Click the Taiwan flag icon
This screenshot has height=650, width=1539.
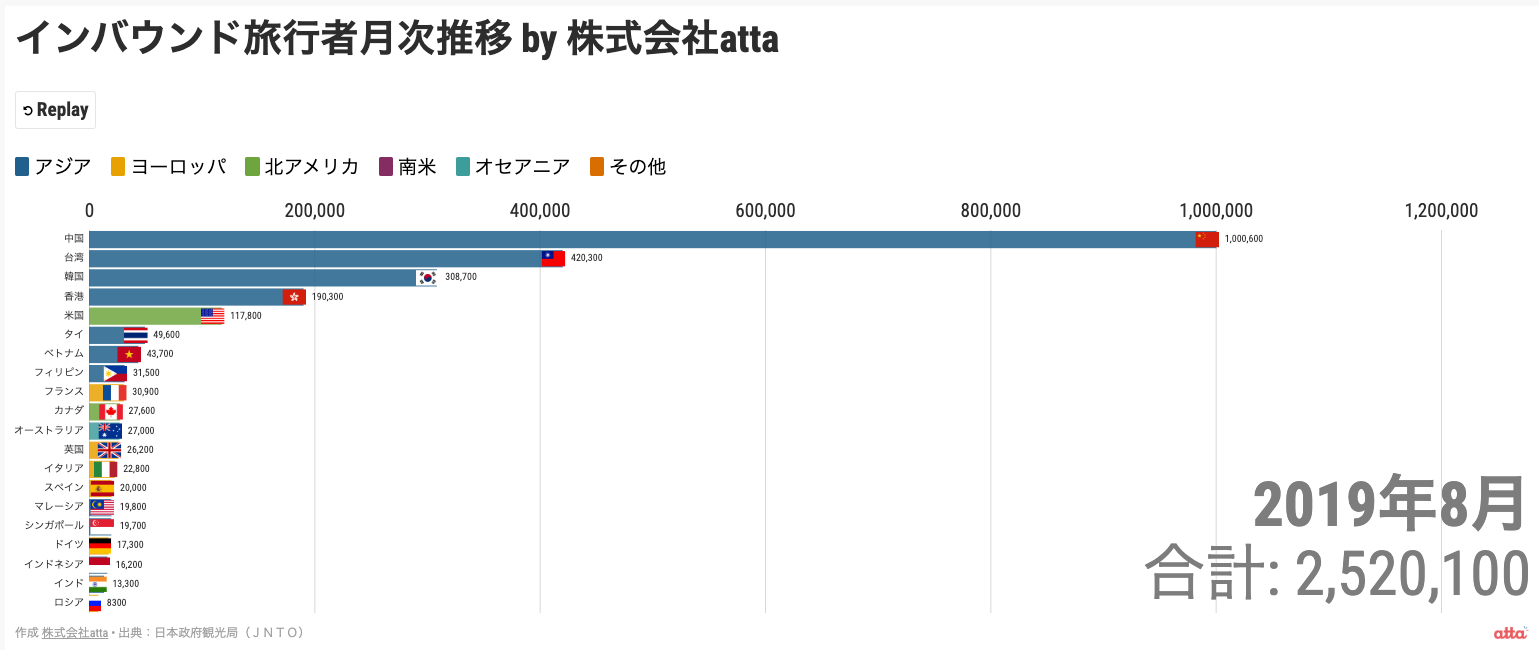tap(553, 258)
